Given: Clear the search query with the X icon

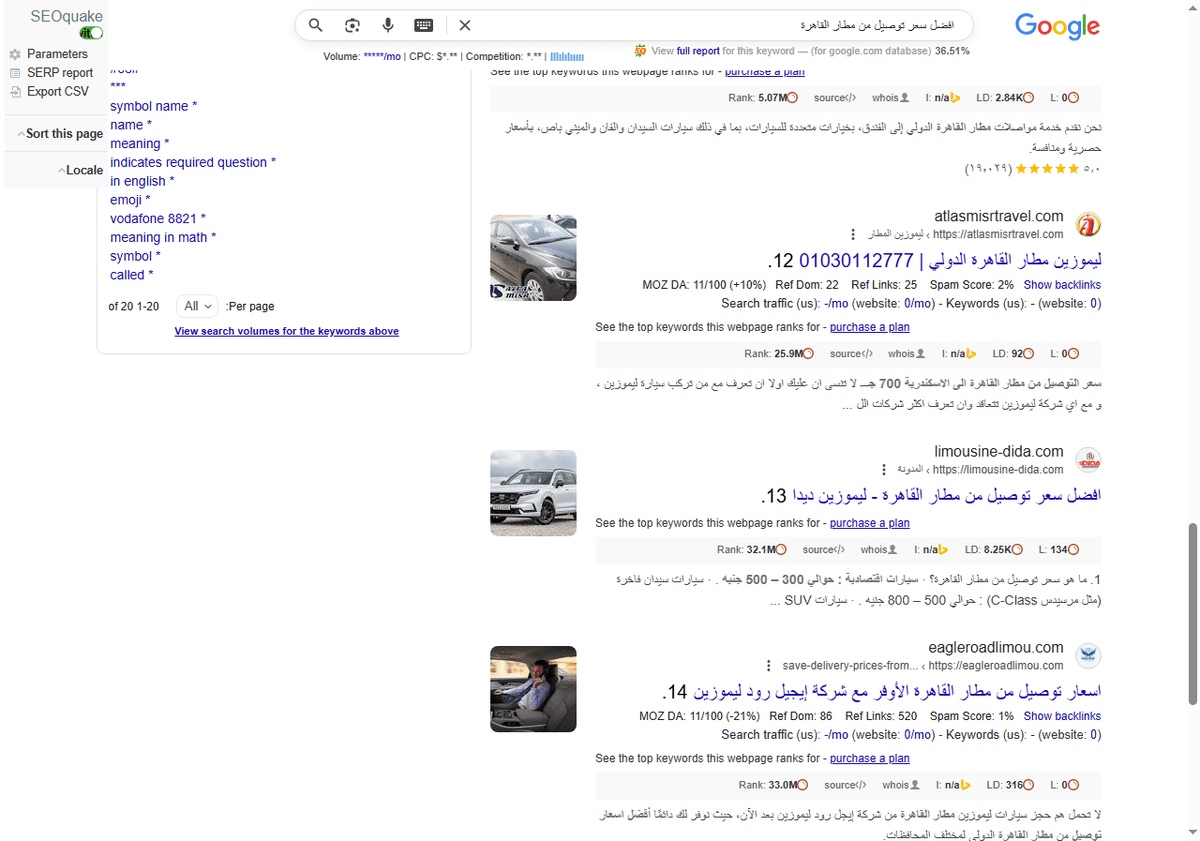Looking at the screenshot, I should coord(462,25).
